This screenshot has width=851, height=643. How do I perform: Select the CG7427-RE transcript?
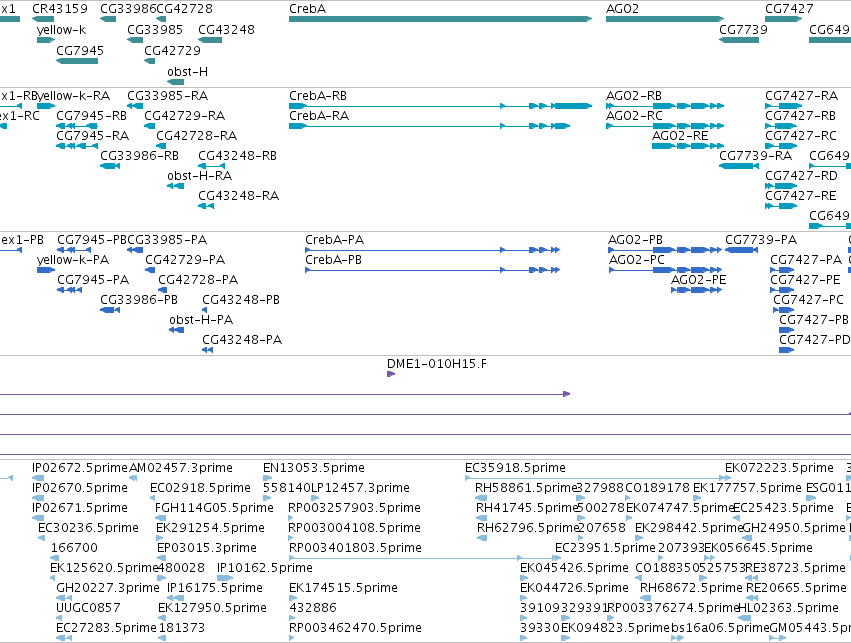click(x=781, y=206)
